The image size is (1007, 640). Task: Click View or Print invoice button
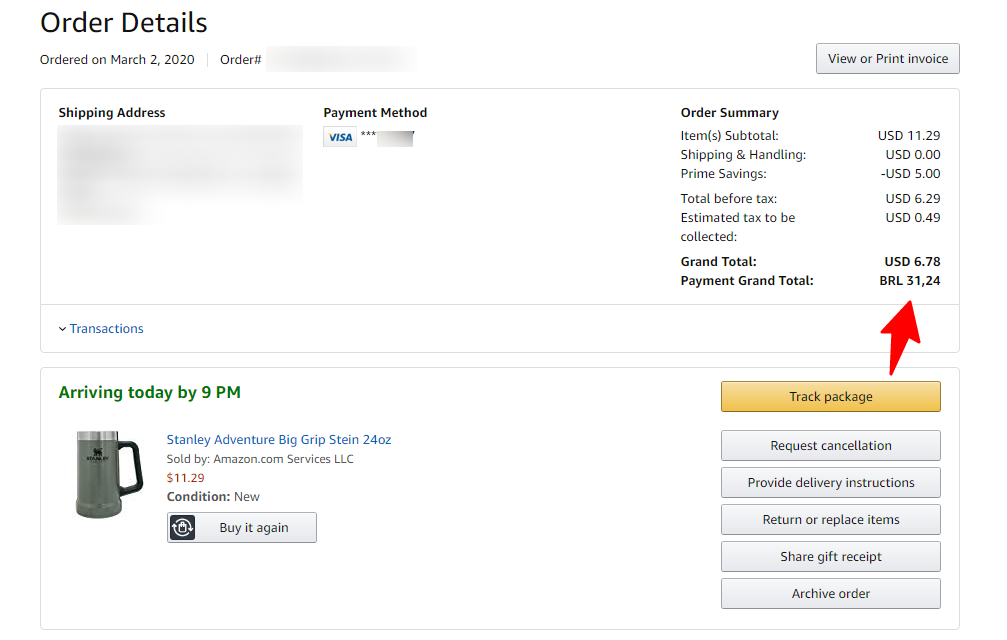[x=888, y=58]
